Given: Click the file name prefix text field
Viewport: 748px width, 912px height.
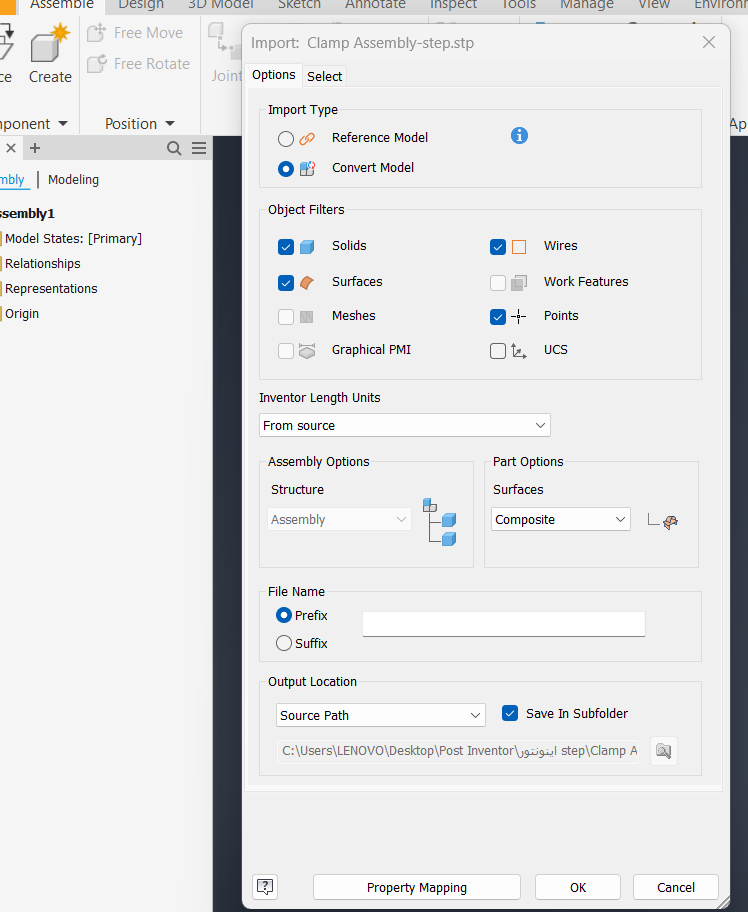Looking at the screenshot, I should [504, 624].
